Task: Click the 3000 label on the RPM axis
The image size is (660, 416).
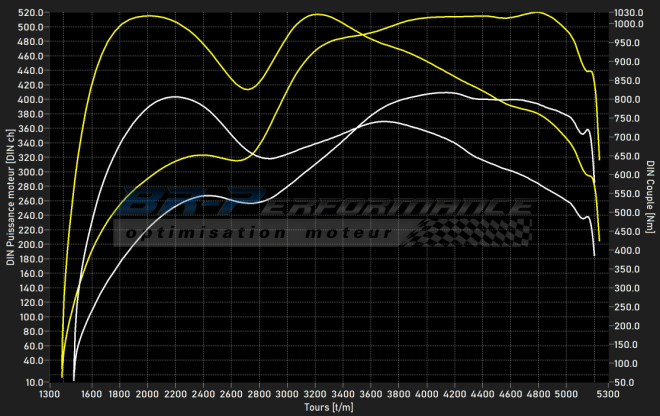Action: point(288,396)
